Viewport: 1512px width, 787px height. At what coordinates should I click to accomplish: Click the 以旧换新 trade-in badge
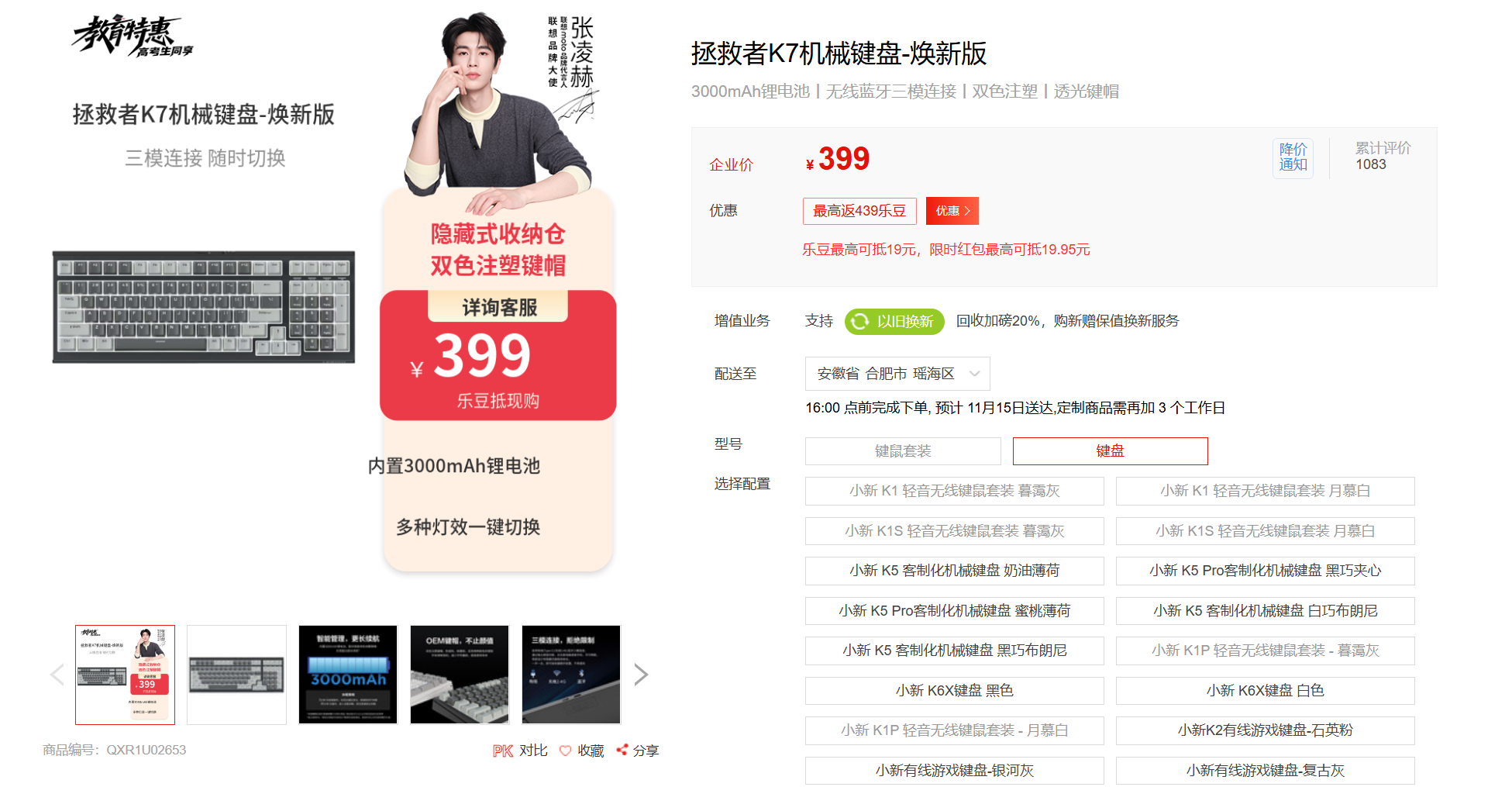(894, 321)
